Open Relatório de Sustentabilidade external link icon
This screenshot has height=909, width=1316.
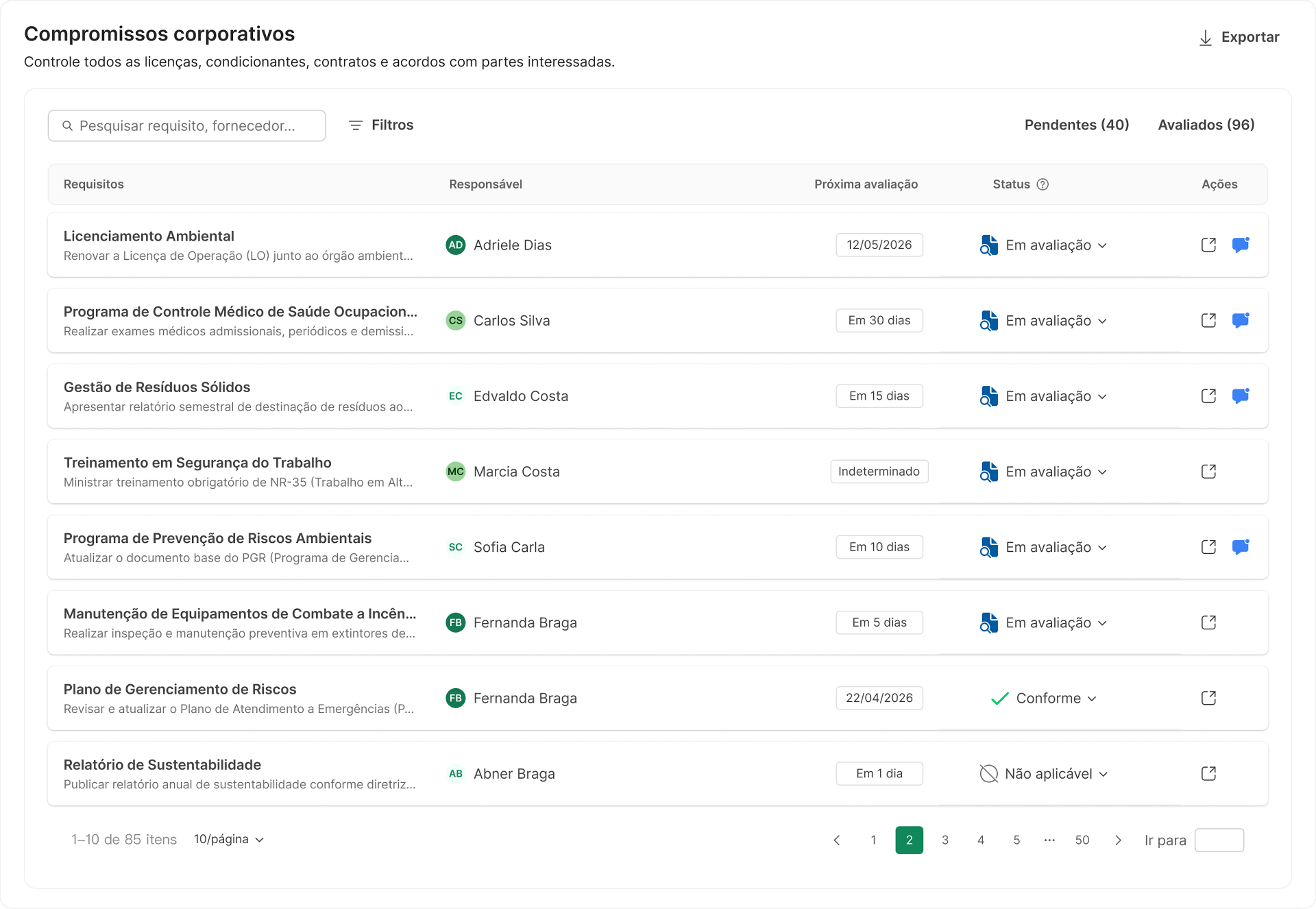point(1208,773)
